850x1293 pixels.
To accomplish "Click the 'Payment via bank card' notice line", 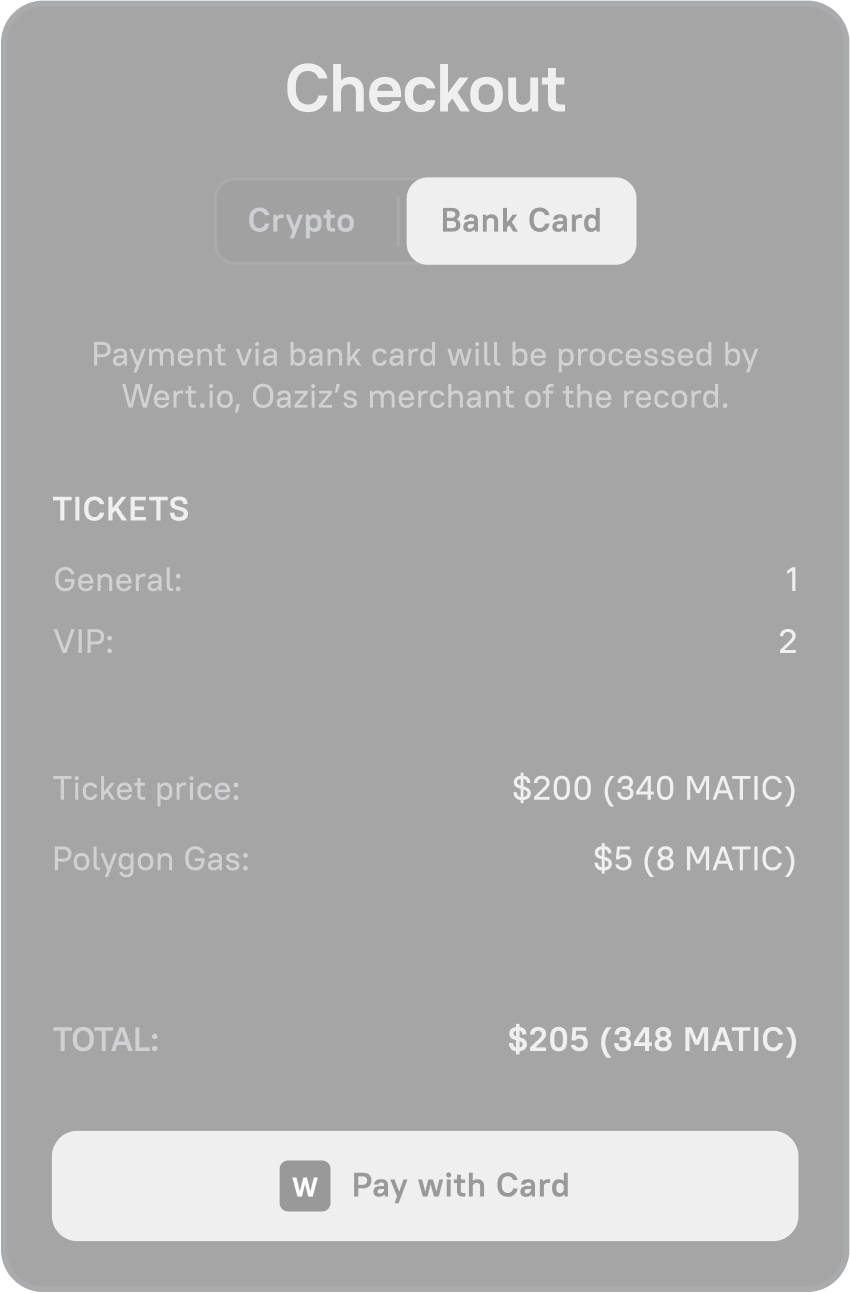I will pos(425,355).
